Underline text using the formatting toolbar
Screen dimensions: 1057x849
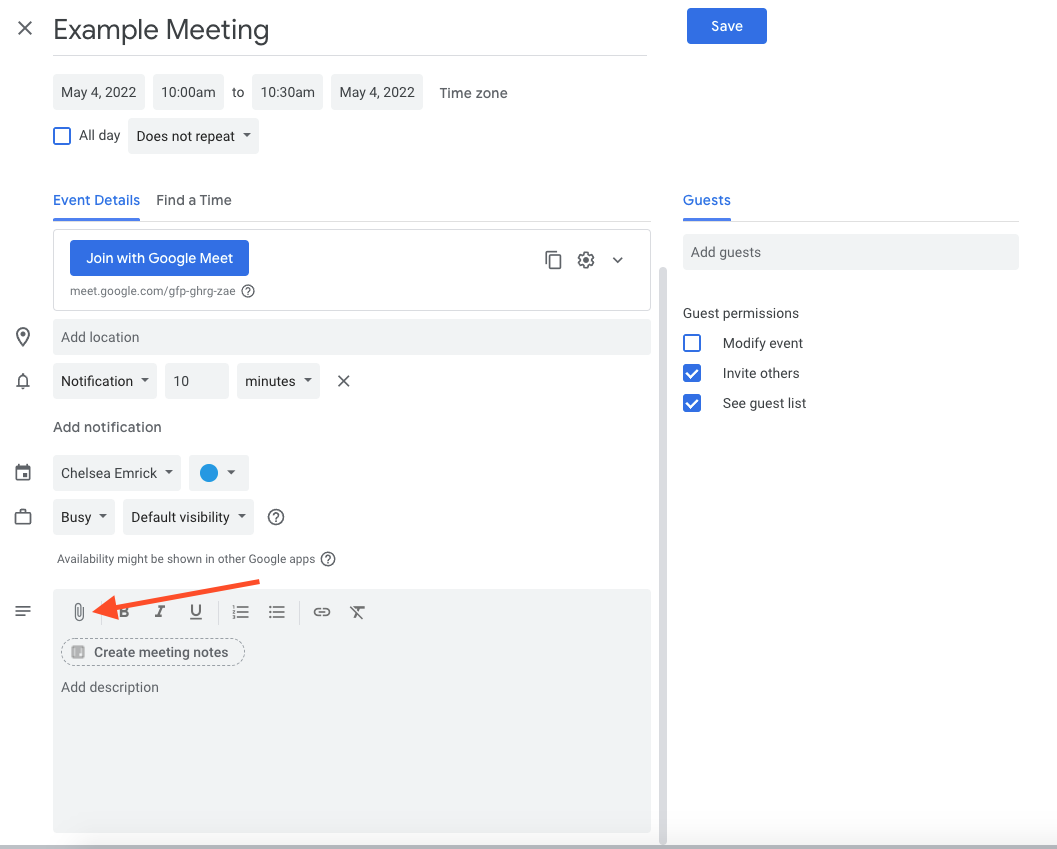click(196, 611)
